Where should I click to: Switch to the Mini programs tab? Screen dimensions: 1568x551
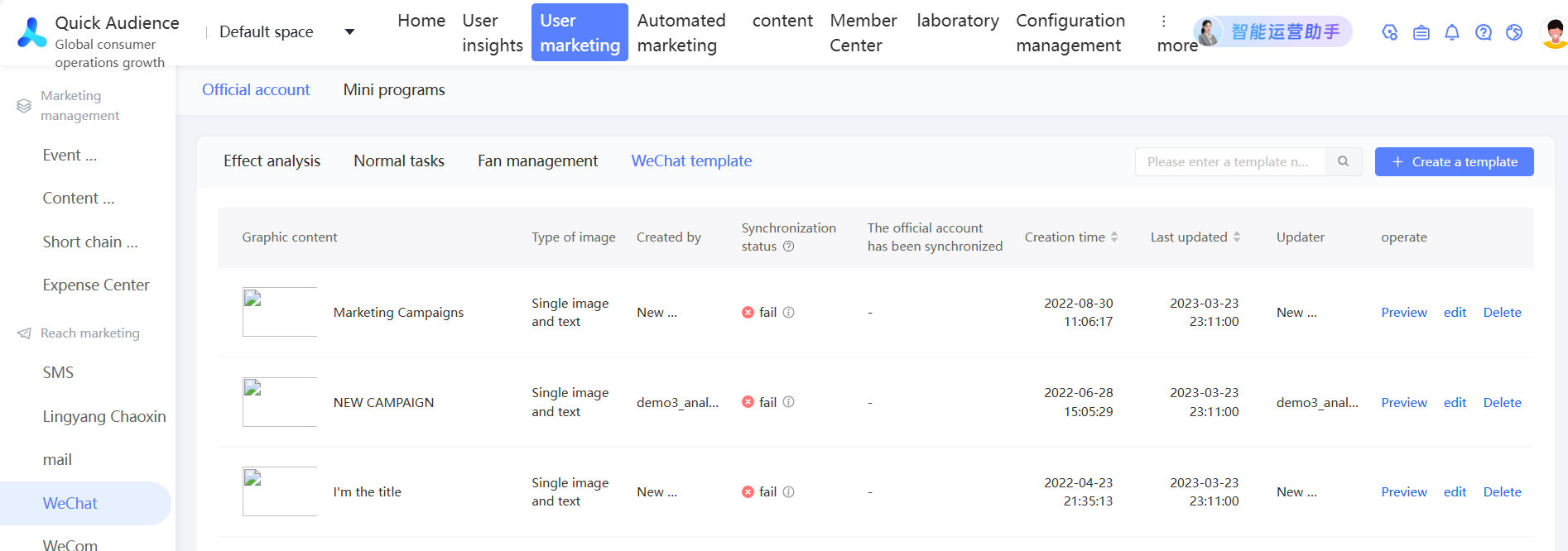[394, 89]
